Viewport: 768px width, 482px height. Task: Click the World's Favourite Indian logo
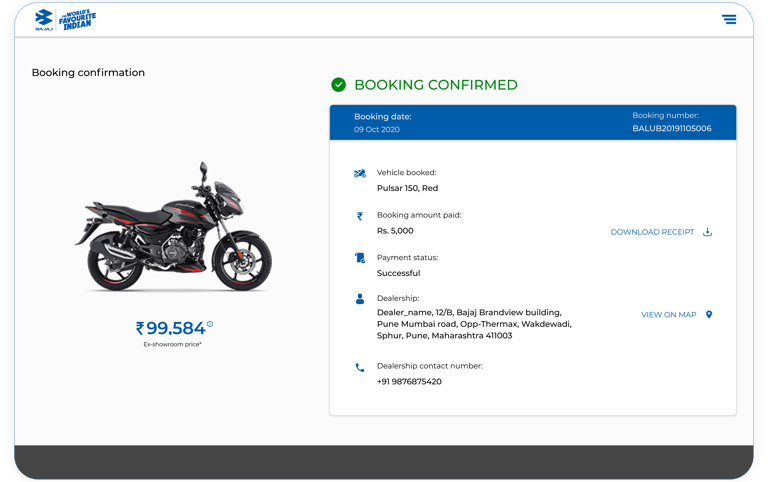click(x=77, y=20)
